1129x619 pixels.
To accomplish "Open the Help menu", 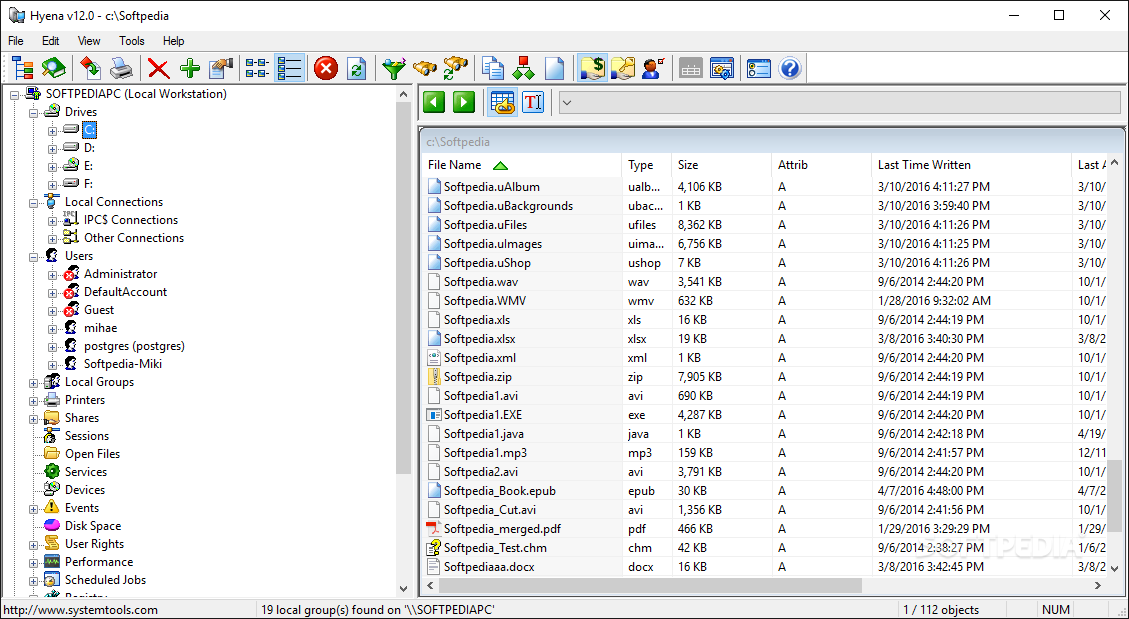I will click(174, 41).
